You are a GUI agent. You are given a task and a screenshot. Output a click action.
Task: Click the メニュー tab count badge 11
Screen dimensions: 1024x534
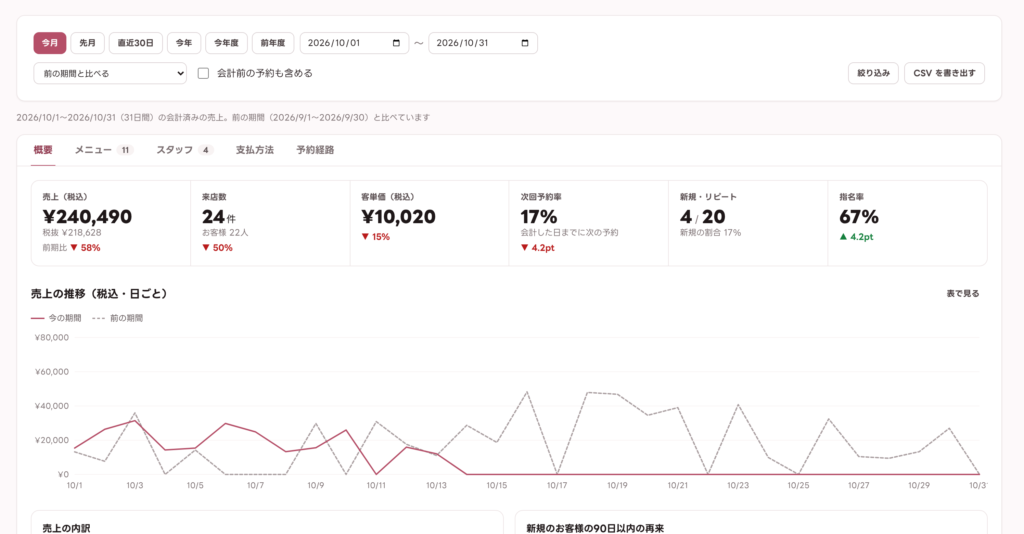(125, 150)
